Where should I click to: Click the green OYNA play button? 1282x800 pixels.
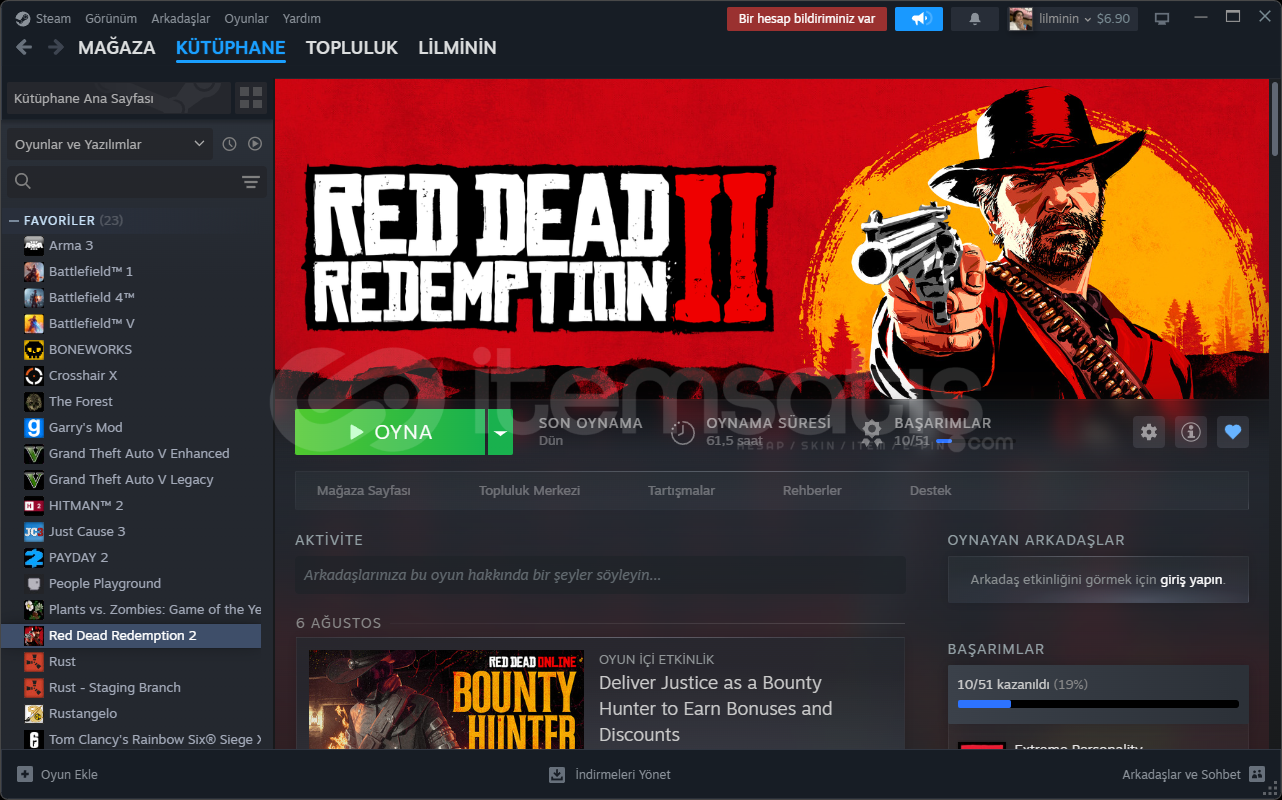pyautogui.click(x=390, y=432)
